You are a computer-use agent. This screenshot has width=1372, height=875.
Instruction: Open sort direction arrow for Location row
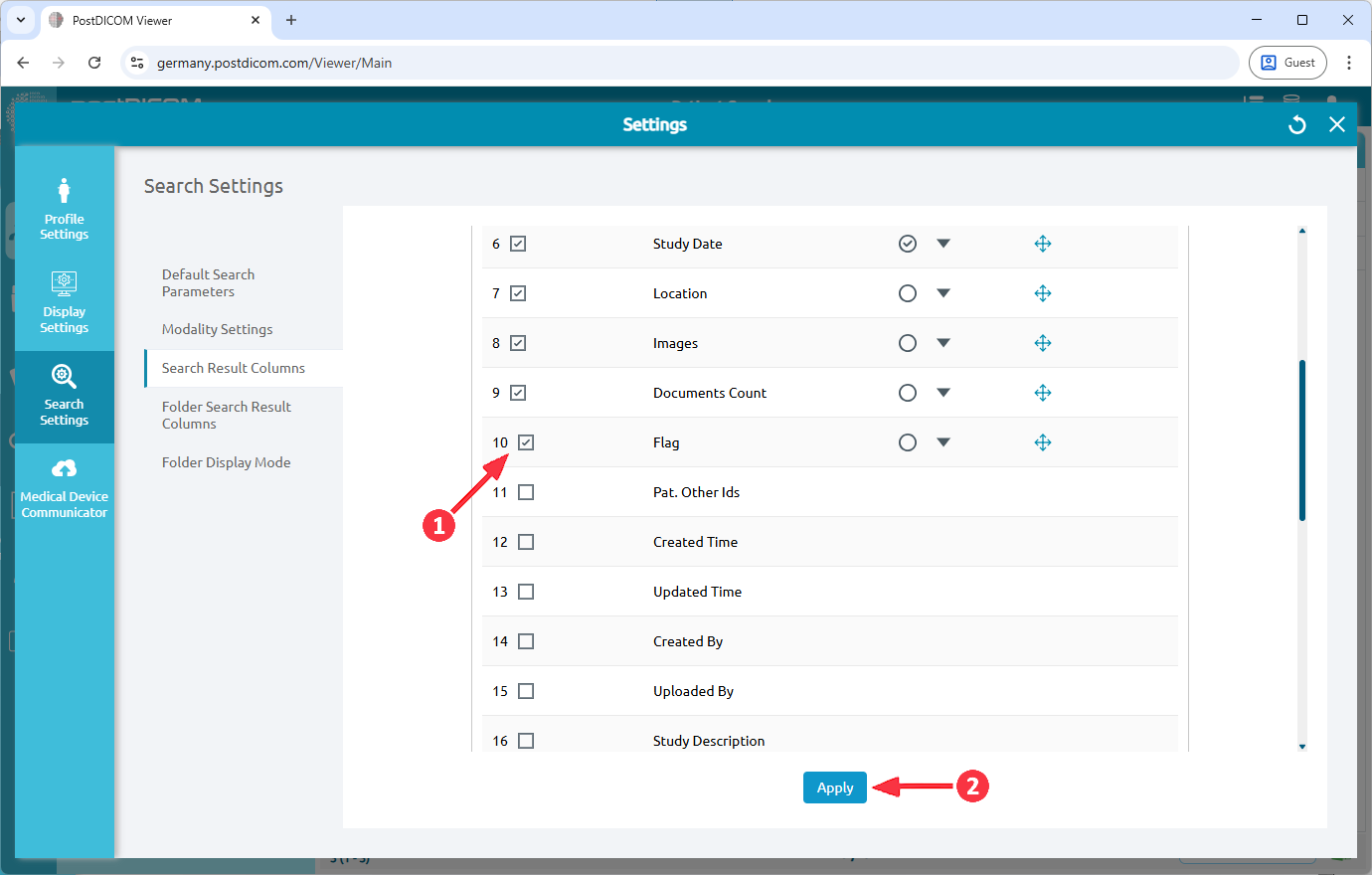click(x=943, y=293)
